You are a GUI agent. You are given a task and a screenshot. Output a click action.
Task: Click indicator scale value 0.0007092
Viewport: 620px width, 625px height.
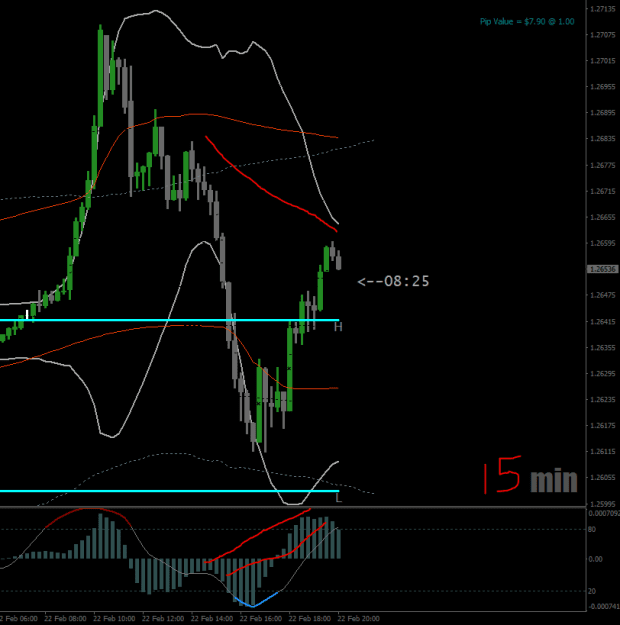604,513
